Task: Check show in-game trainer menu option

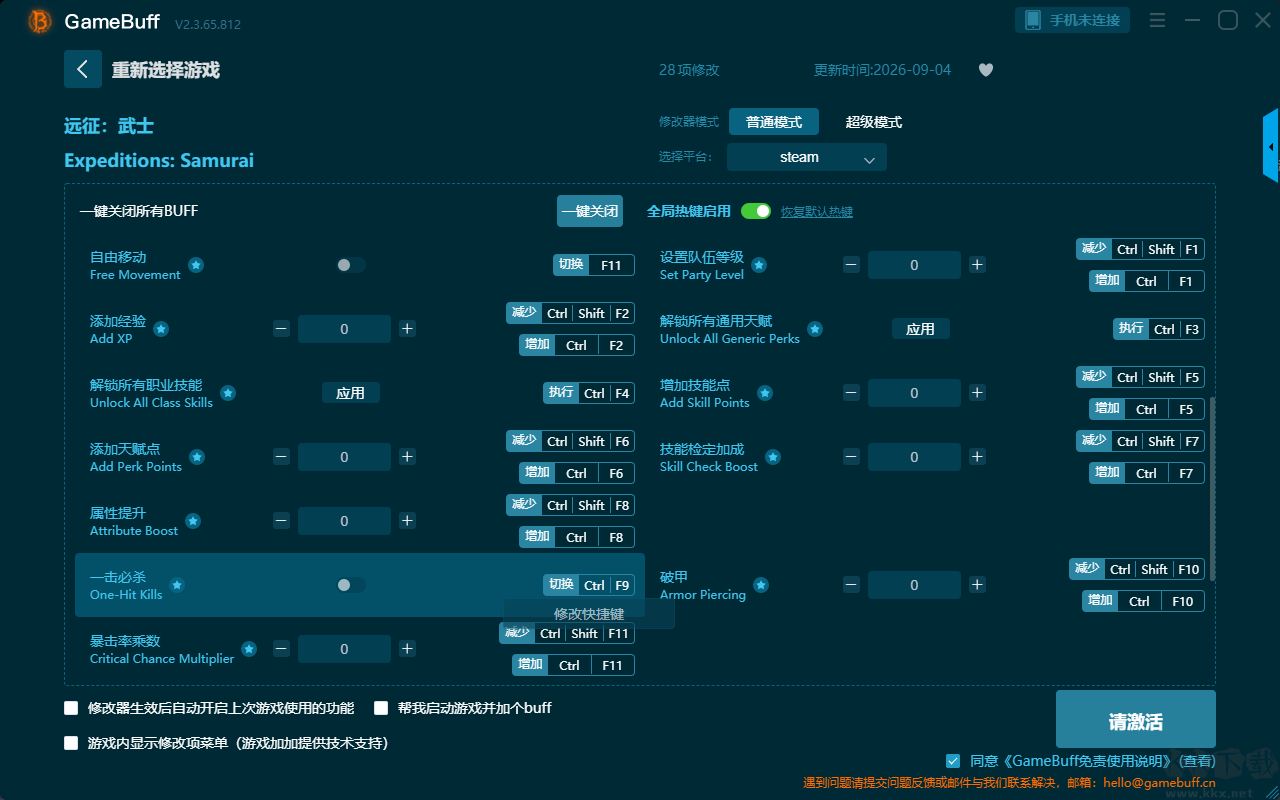Action: click(x=71, y=743)
